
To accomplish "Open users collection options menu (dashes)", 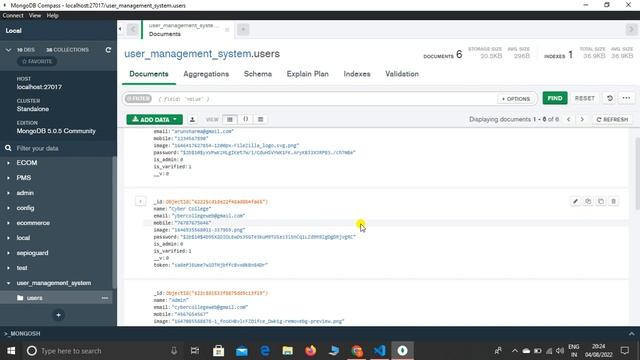I will [x=105, y=298].
